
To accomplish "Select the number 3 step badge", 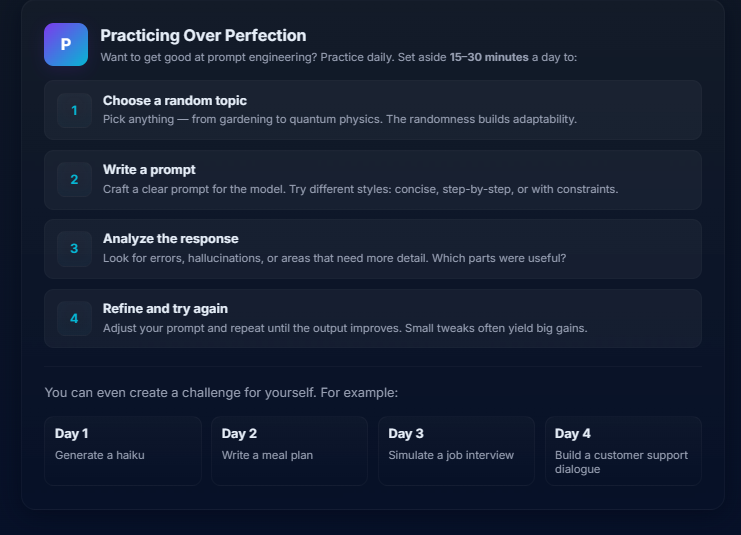I will click(74, 249).
